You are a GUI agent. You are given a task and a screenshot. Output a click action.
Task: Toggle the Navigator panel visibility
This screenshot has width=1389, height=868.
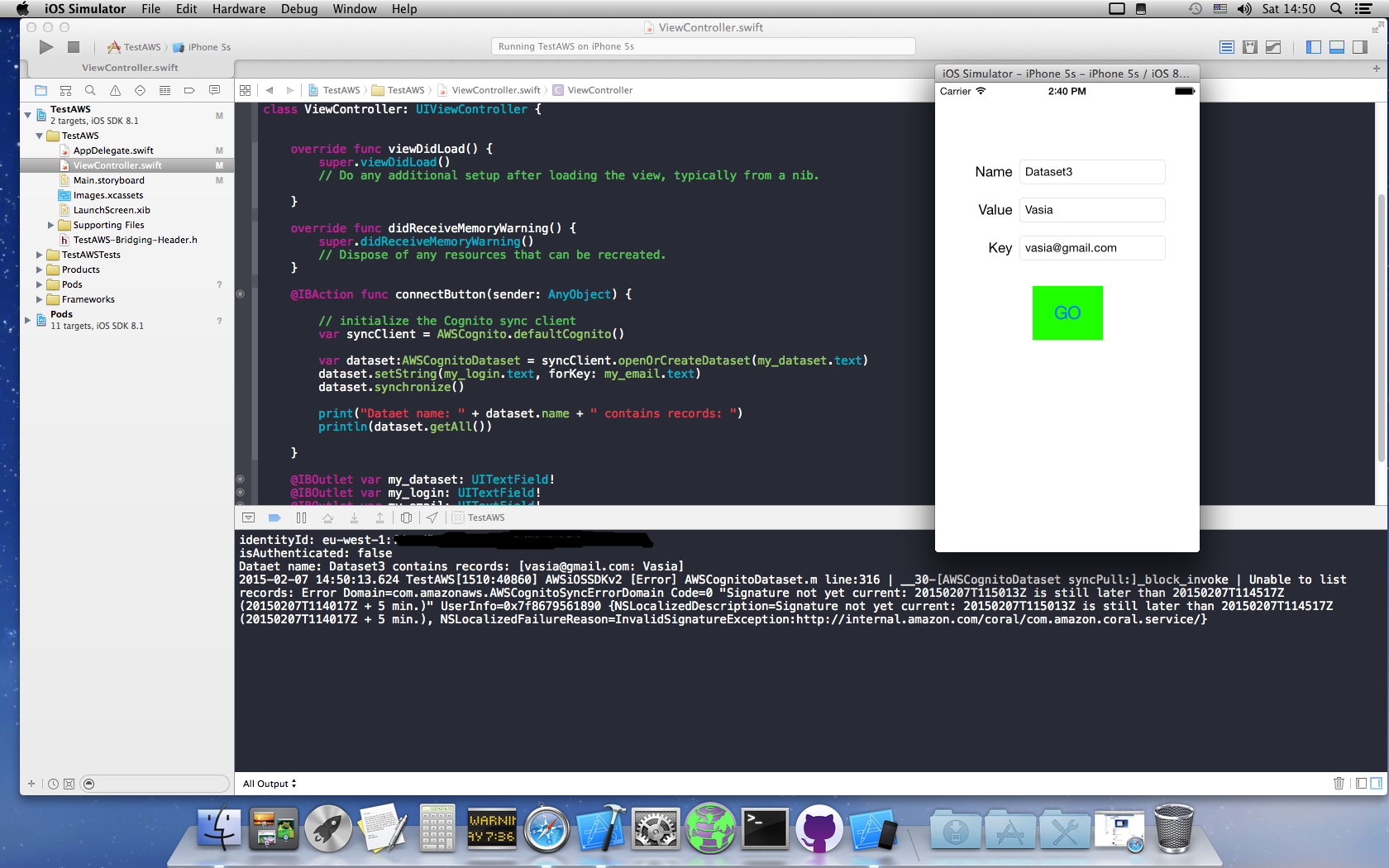1314,47
